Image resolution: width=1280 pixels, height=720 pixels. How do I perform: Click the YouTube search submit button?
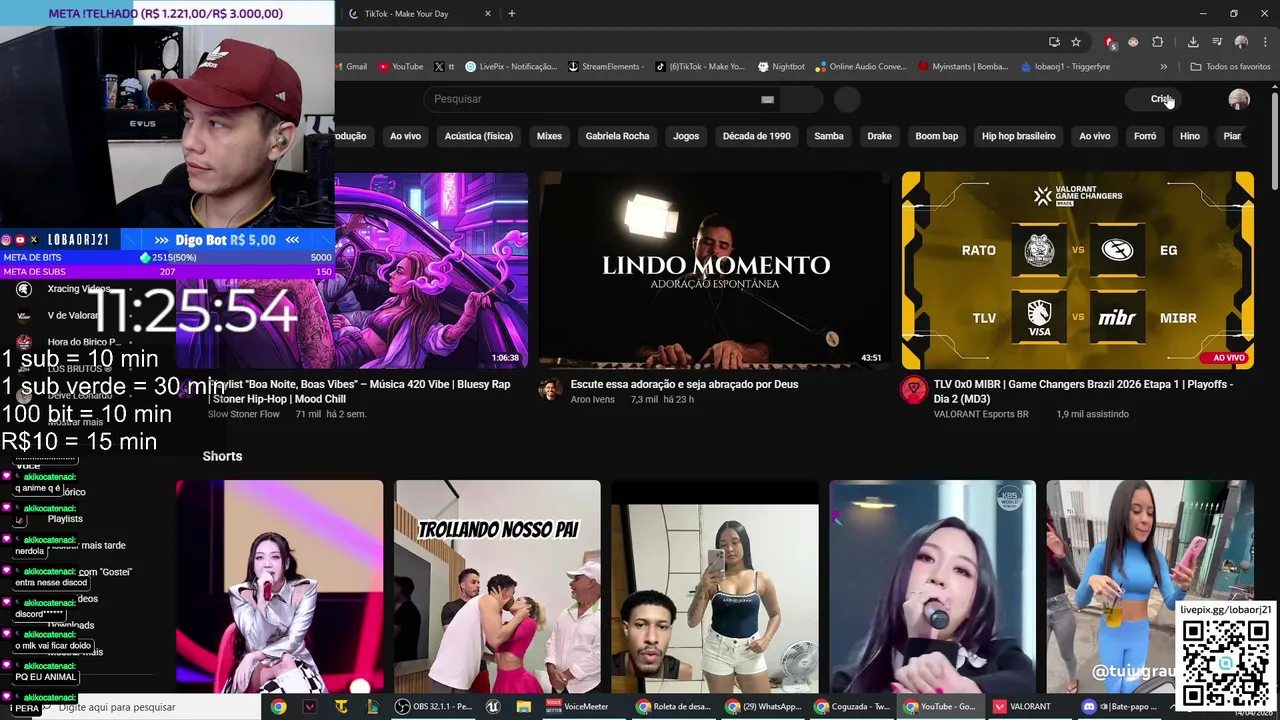tap(802, 99)
